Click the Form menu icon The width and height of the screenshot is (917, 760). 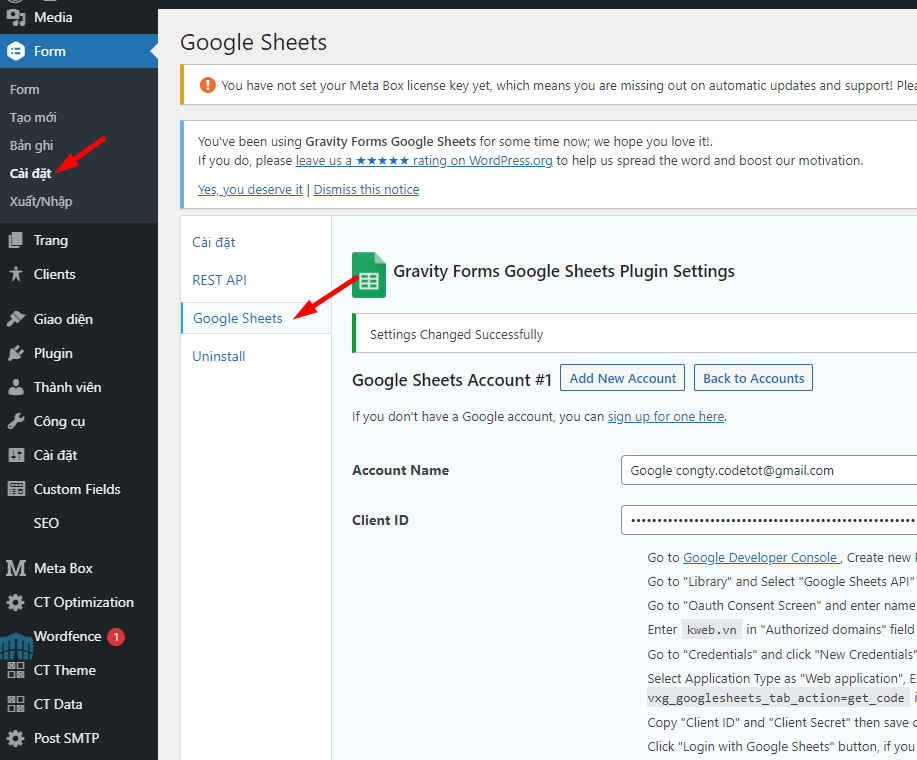[16, 51]
